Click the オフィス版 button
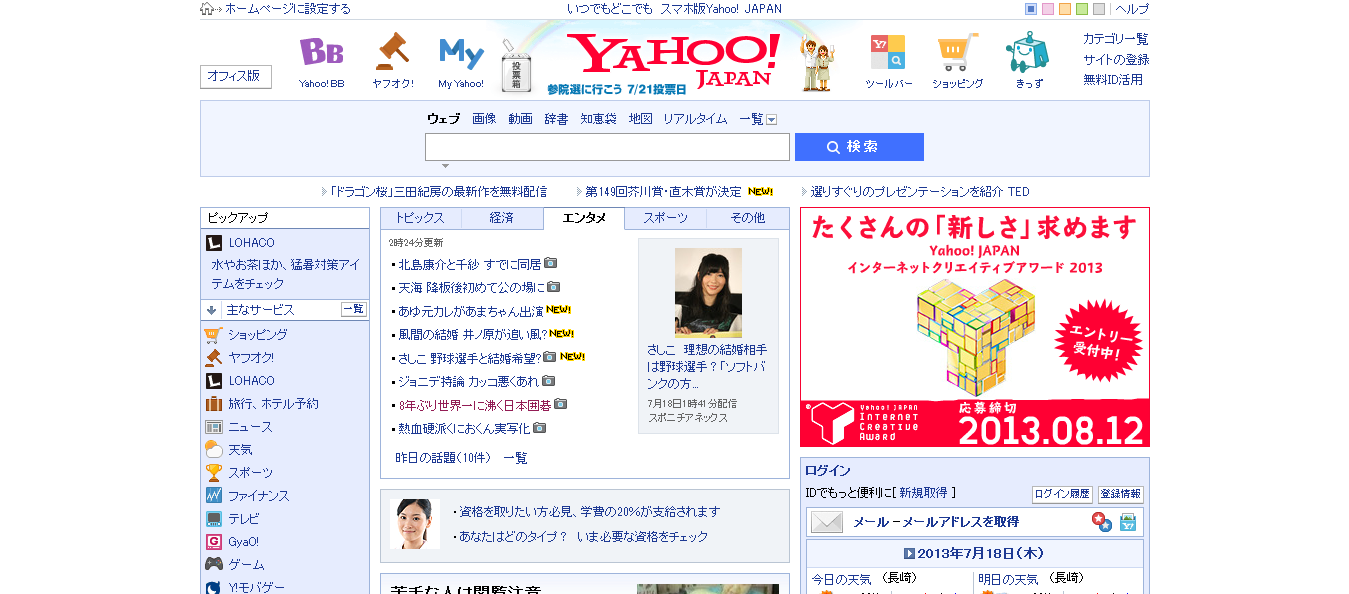The image size is (1349, 594). tap(236, 77)
